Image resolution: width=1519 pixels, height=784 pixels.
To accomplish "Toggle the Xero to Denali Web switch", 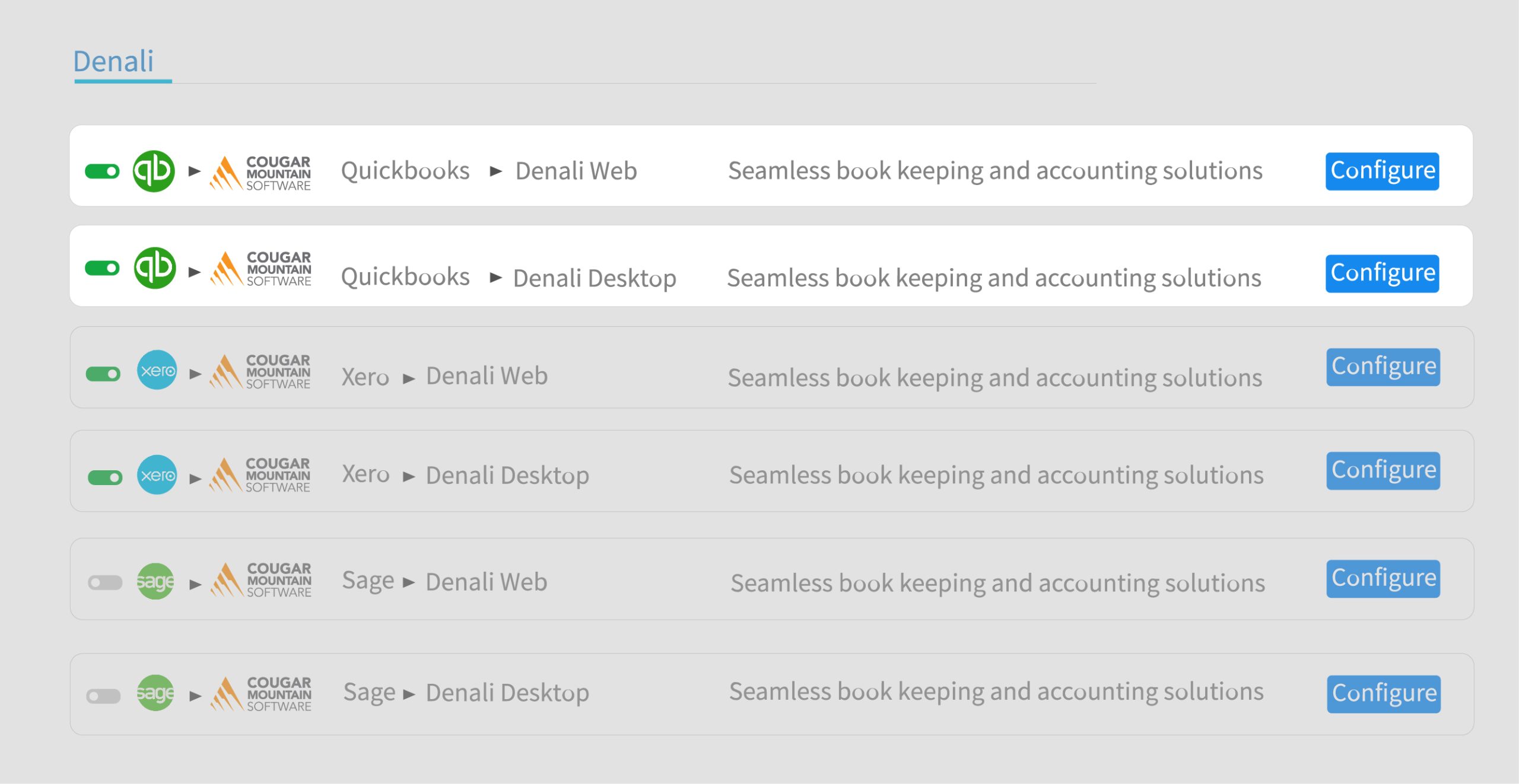I will pos(103,374).
